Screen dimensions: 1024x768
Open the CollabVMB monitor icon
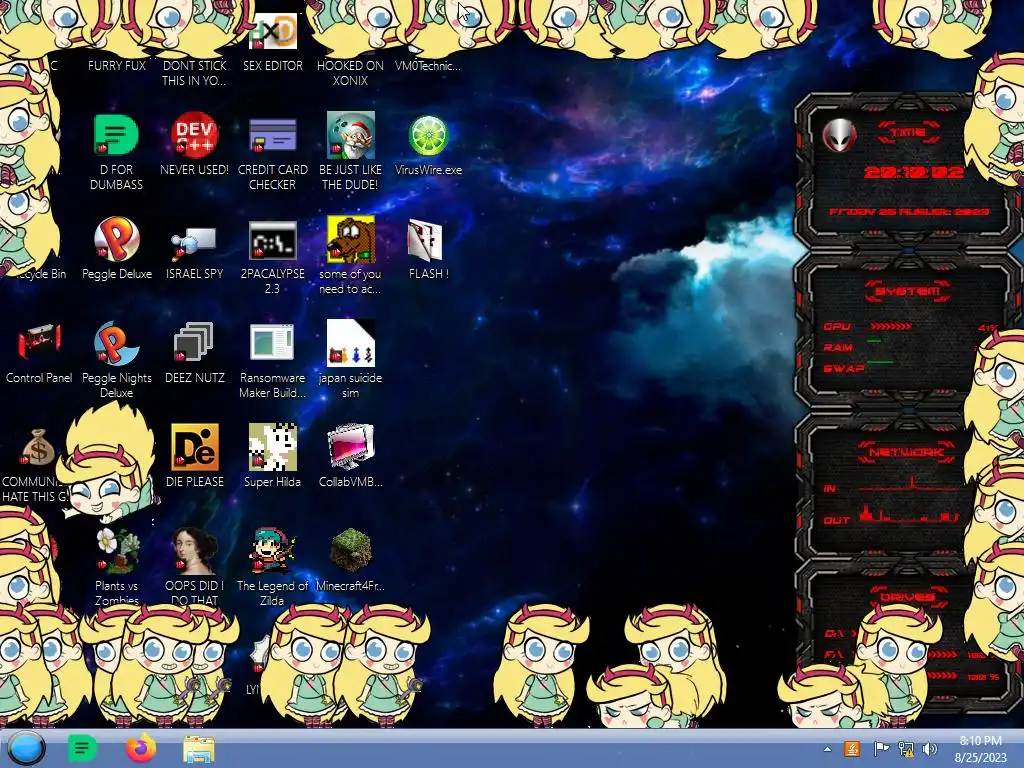coord(351,447)
